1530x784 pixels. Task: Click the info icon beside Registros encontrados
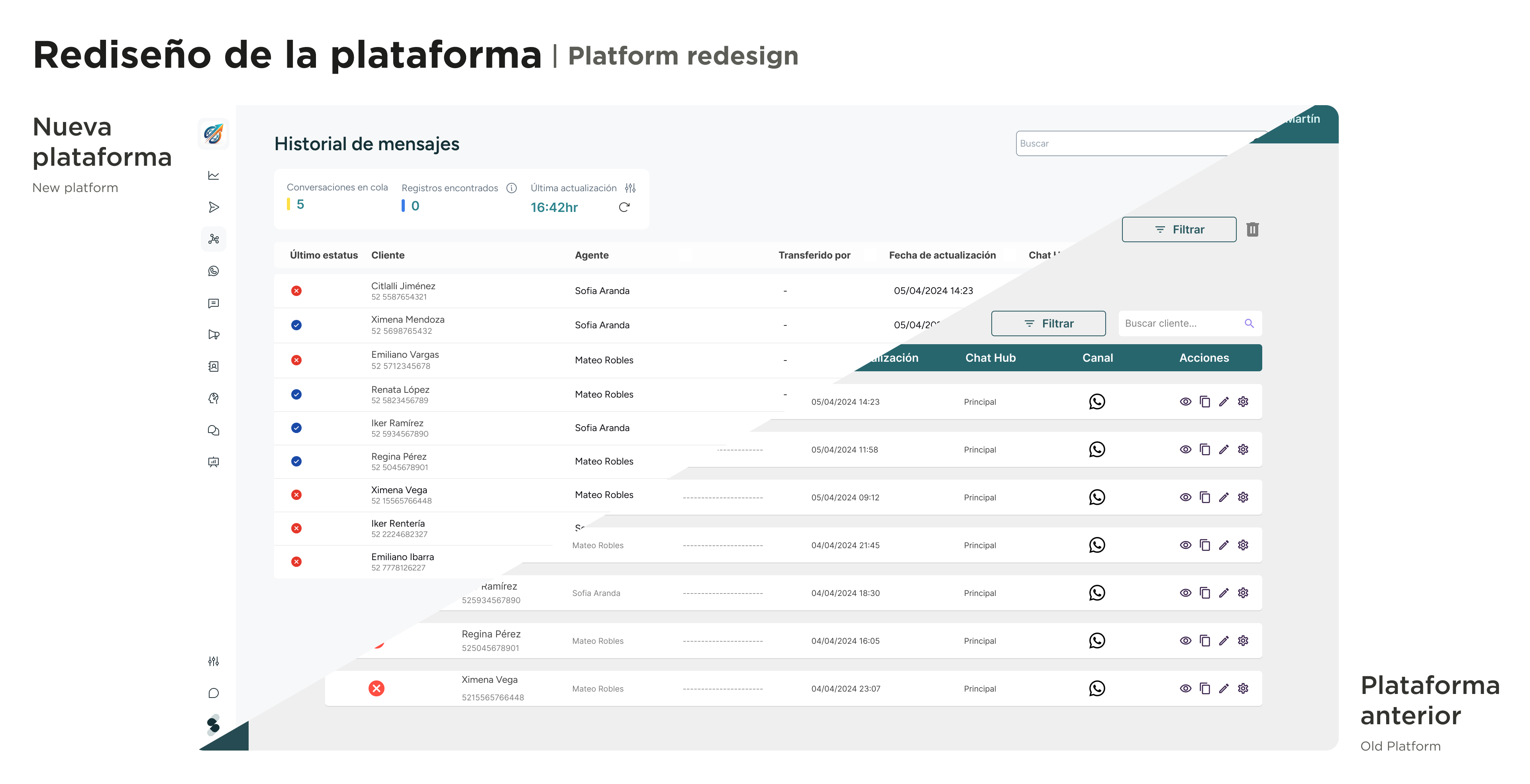click(511, 188)
